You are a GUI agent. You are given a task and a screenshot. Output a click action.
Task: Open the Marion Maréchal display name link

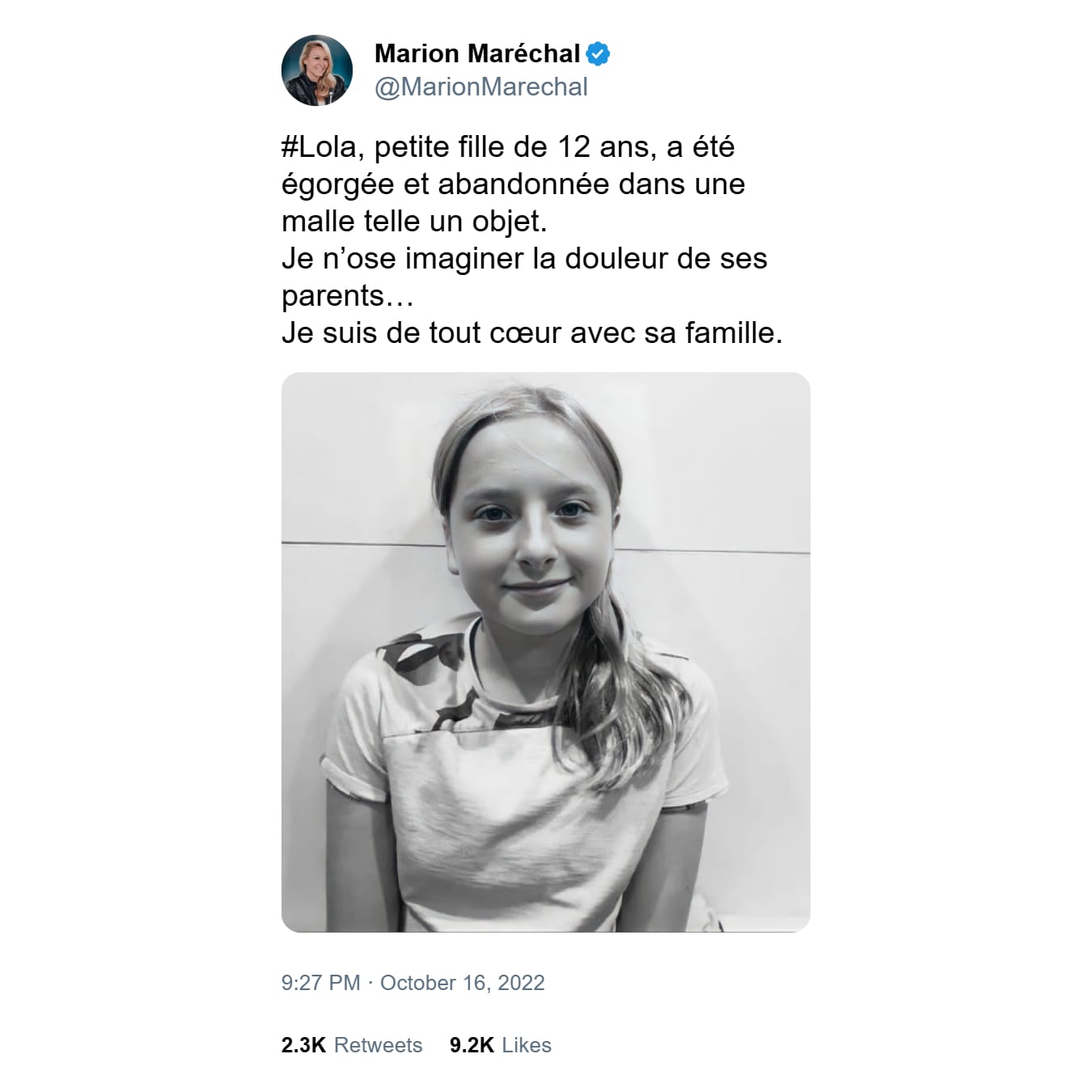point(477,54)
